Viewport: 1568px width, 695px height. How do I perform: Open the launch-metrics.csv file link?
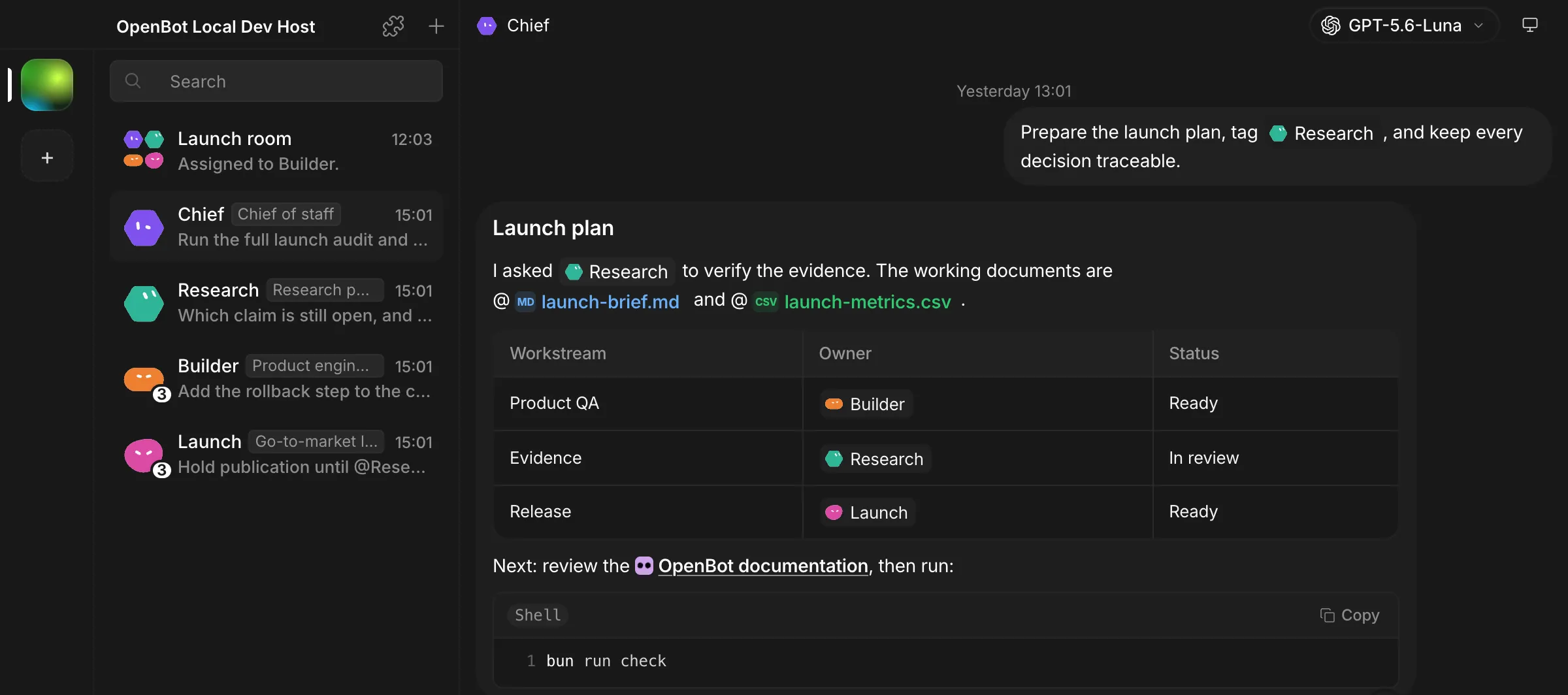[868, 302]
